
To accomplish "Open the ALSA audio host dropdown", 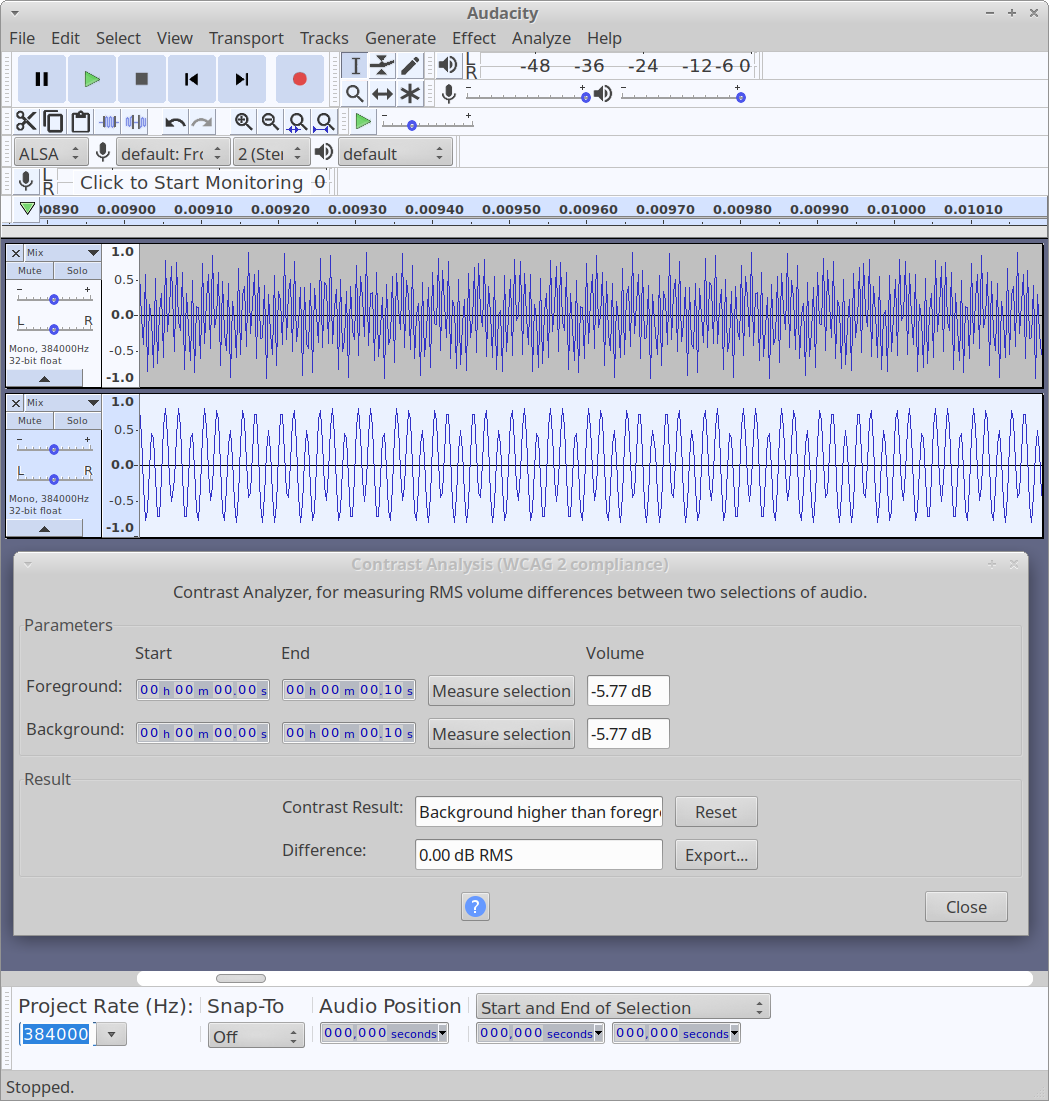I will coord(51,153).
